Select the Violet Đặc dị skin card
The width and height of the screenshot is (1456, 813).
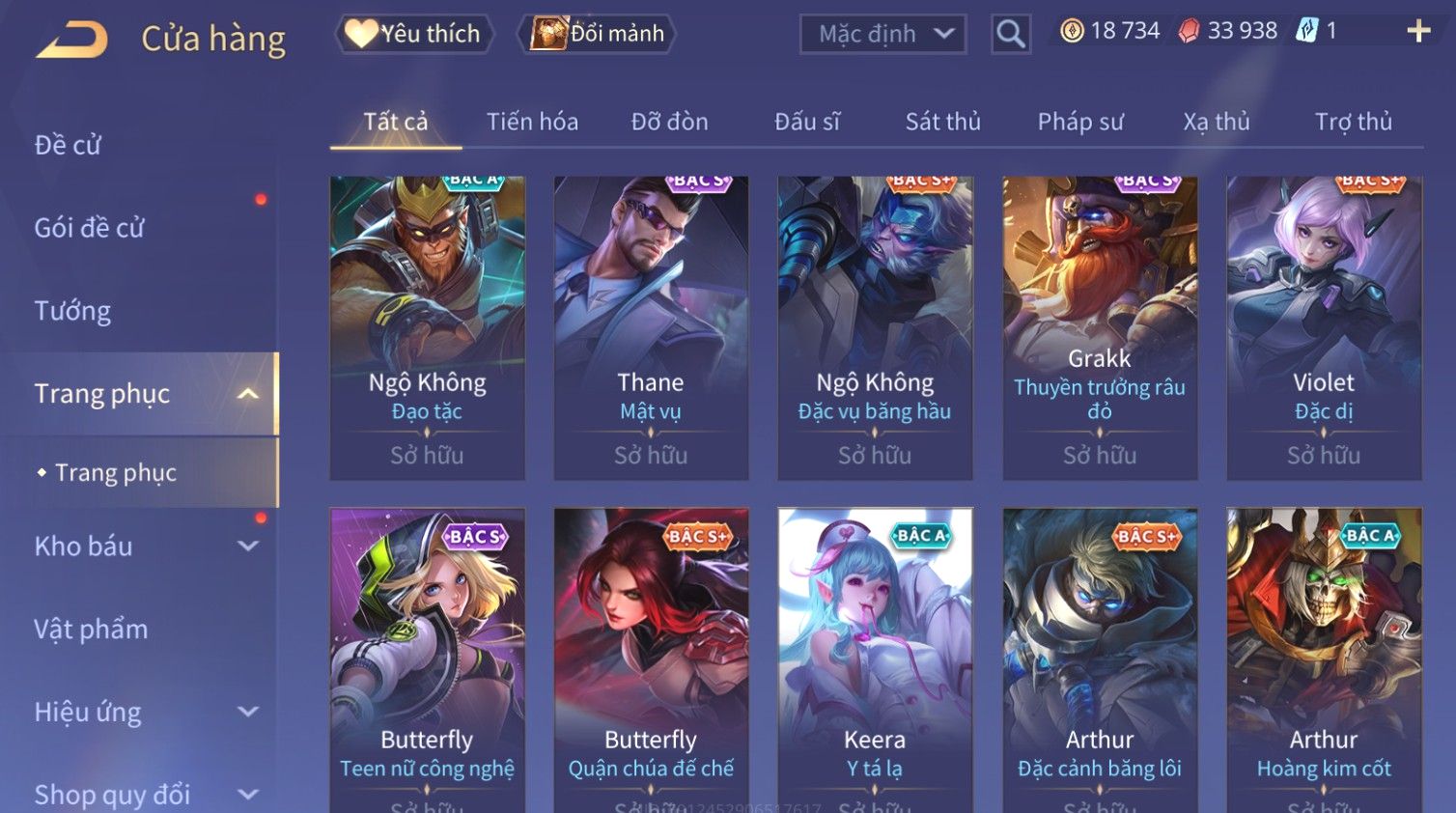1324,328
